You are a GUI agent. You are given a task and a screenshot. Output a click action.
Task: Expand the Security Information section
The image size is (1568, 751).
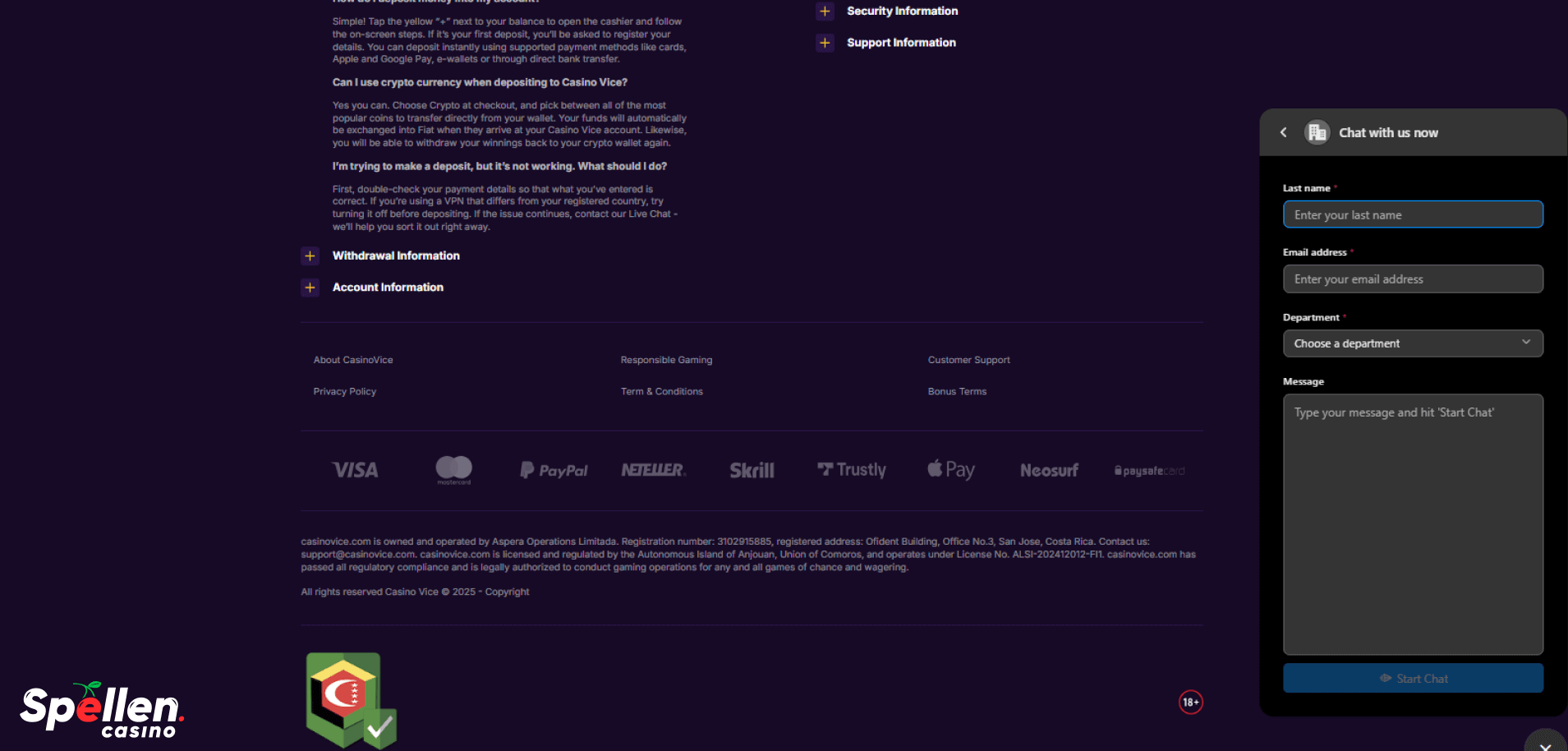[x=825, y=11]
